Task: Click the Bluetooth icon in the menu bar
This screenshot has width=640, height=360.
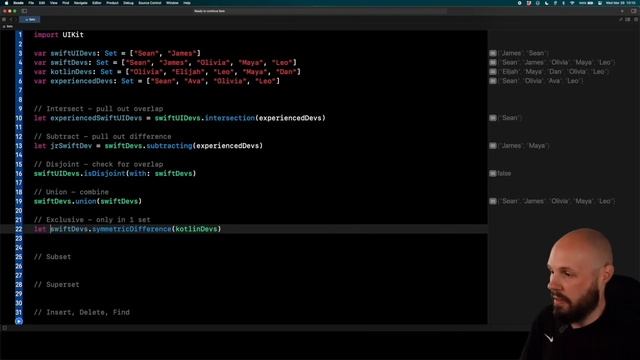Action: pyautogui.click(x=563, y=3)
